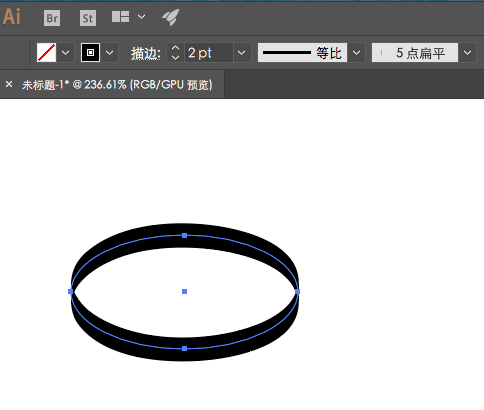Click the stroke weight stepper arrows
Image resolution: width=484 pixels, height=410 pixels.
point(175,53)
